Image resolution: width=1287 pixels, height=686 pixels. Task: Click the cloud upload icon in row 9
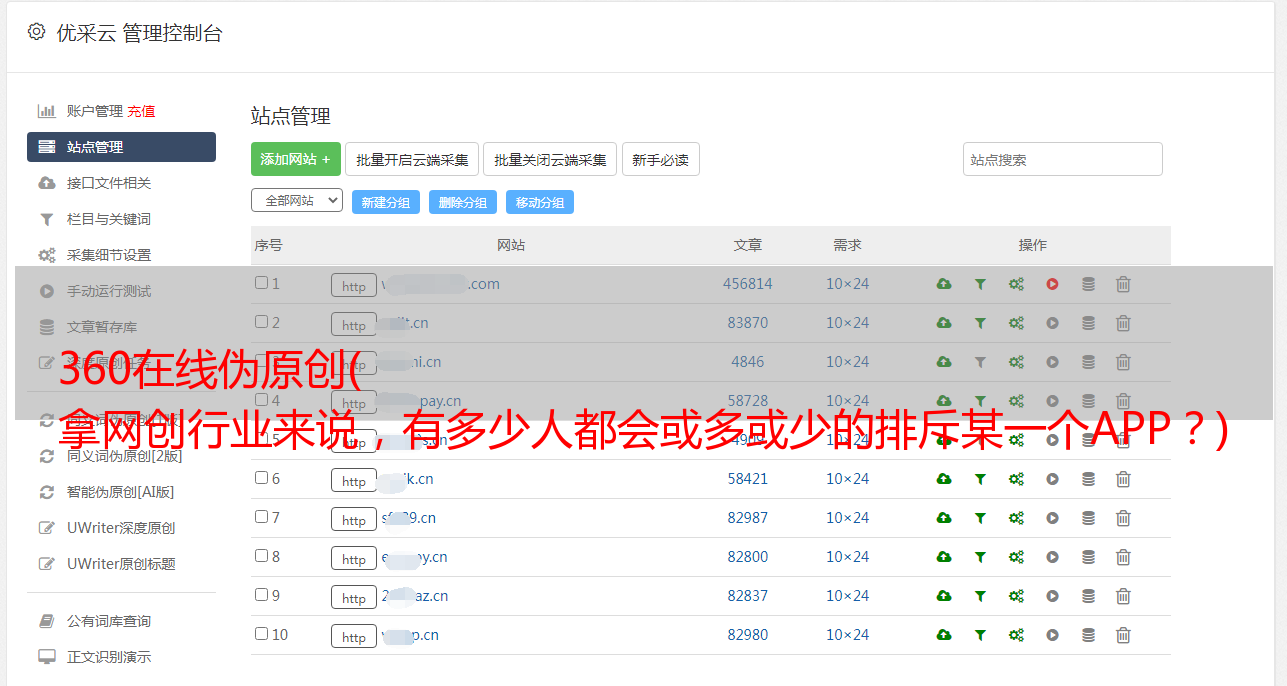[944, 596]
